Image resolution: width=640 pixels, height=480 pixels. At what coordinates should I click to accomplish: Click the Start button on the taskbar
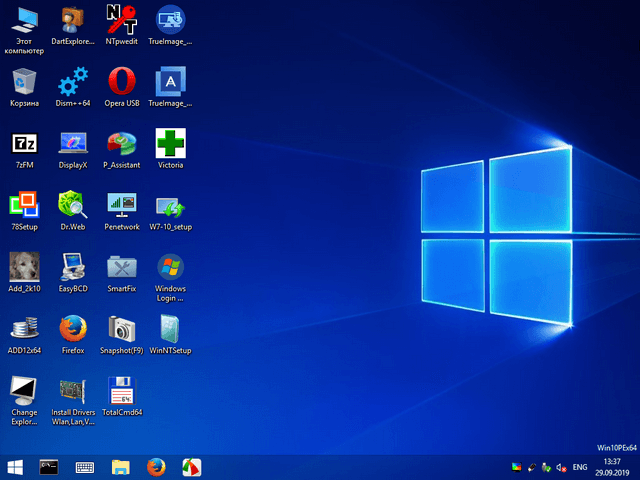(x=16, y=466)
